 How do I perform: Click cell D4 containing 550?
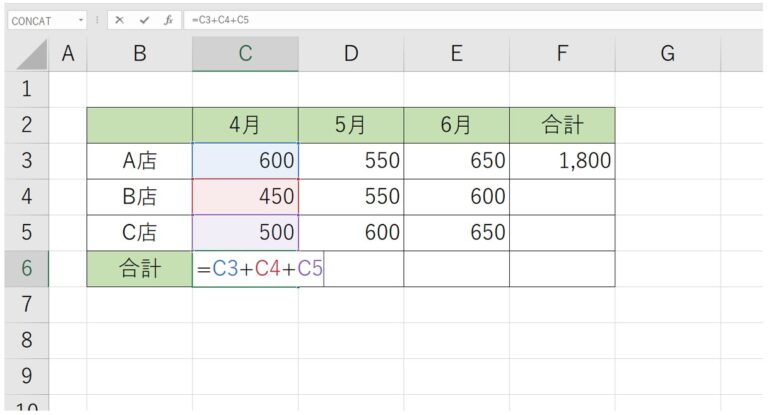[x=351, y=196]
